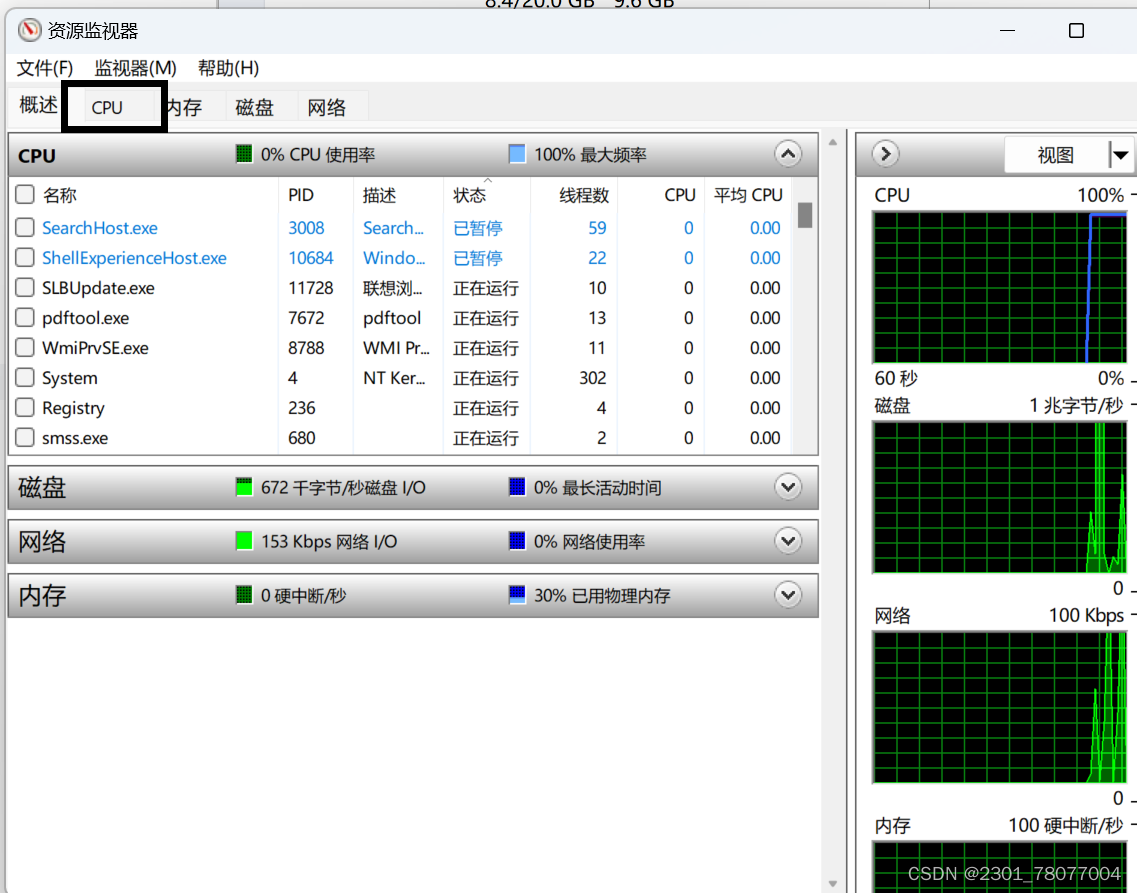Select the SearchHost.exe process name
The height and width of the screenshot is (893, 1137).
pyautogui.click(x=99, y=228)
